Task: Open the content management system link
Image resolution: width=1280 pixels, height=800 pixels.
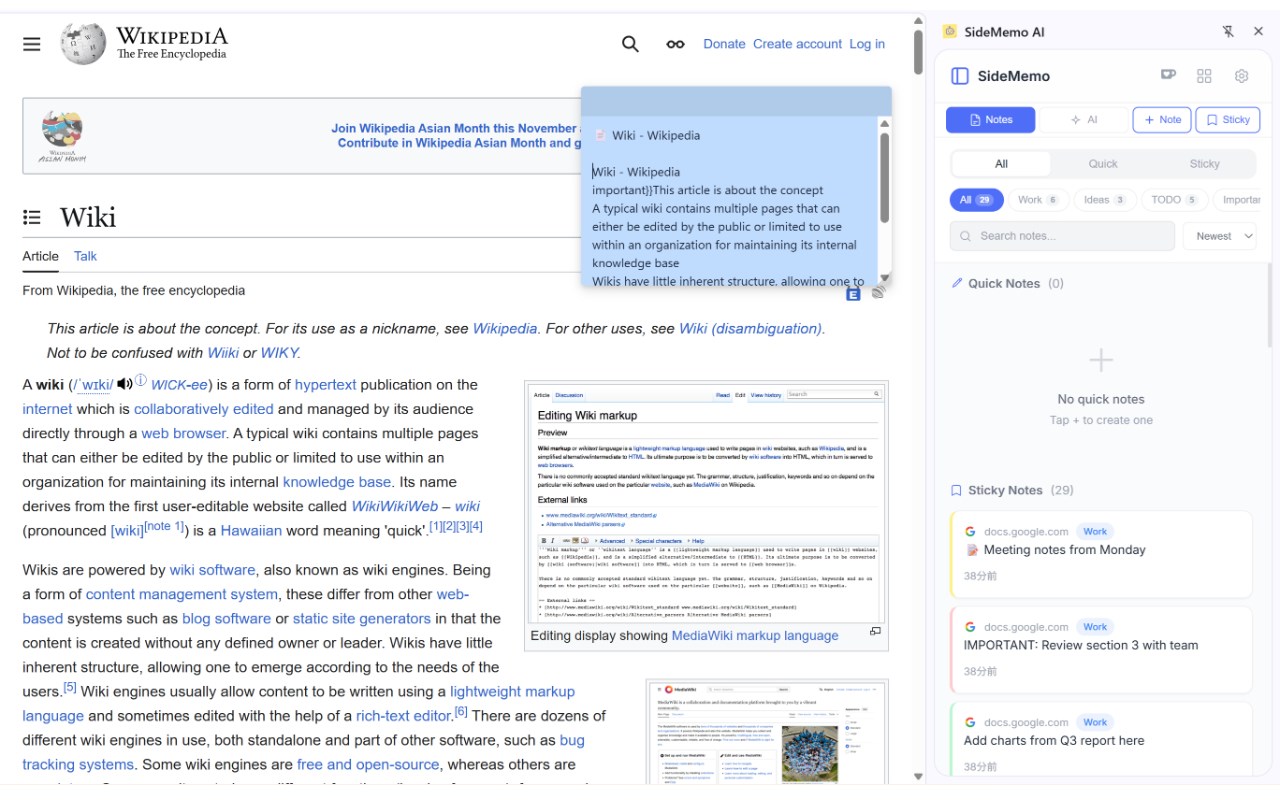Action: pos(182,594)
